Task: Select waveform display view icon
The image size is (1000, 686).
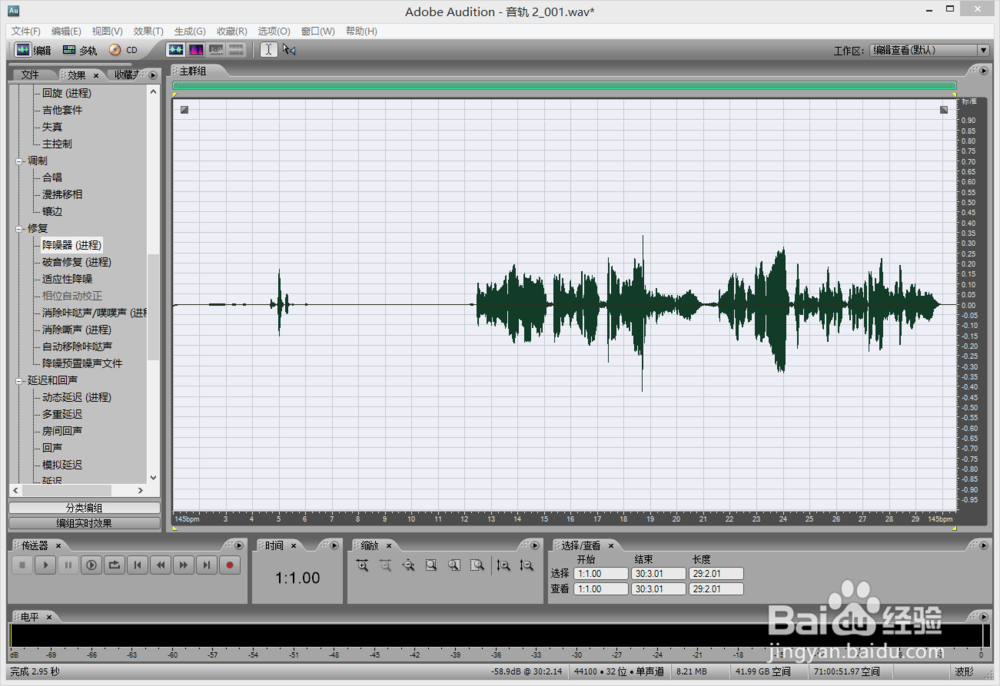Action: pos(175,50)
